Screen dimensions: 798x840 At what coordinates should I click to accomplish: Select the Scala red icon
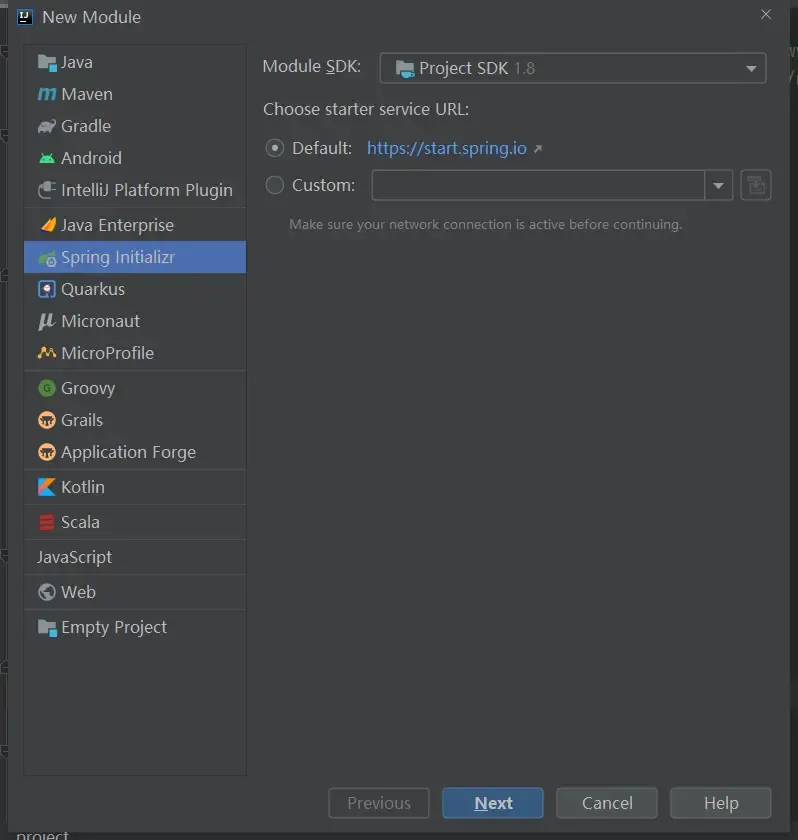click(47, 522)
